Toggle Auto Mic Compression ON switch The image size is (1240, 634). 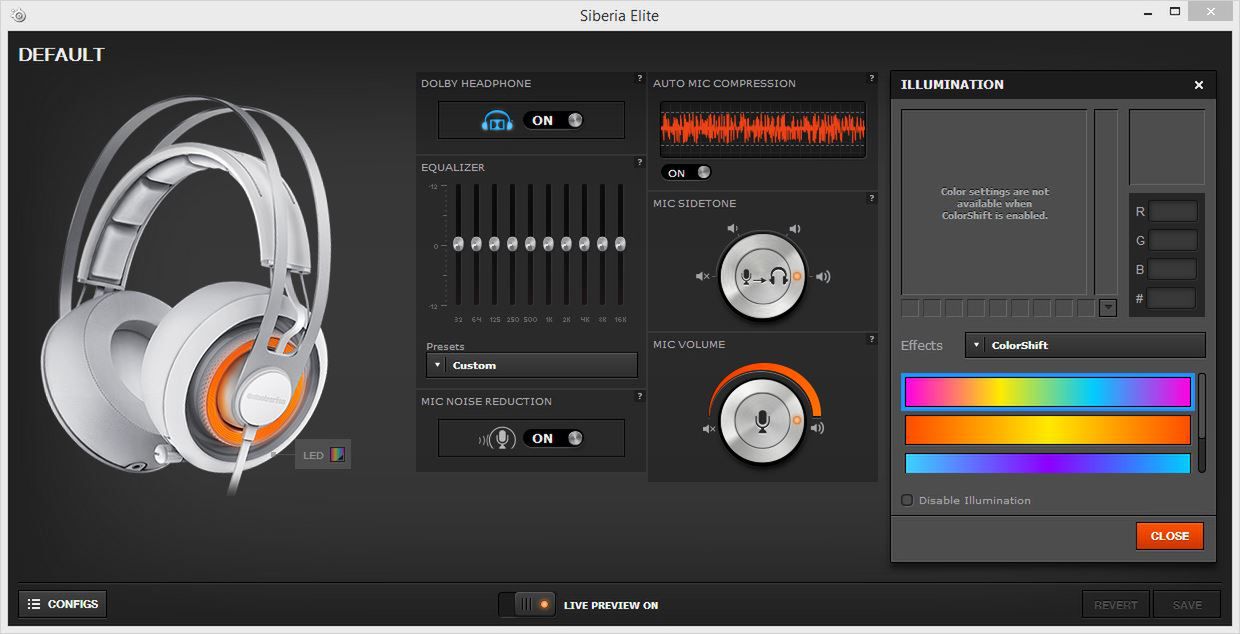[687, 173]
